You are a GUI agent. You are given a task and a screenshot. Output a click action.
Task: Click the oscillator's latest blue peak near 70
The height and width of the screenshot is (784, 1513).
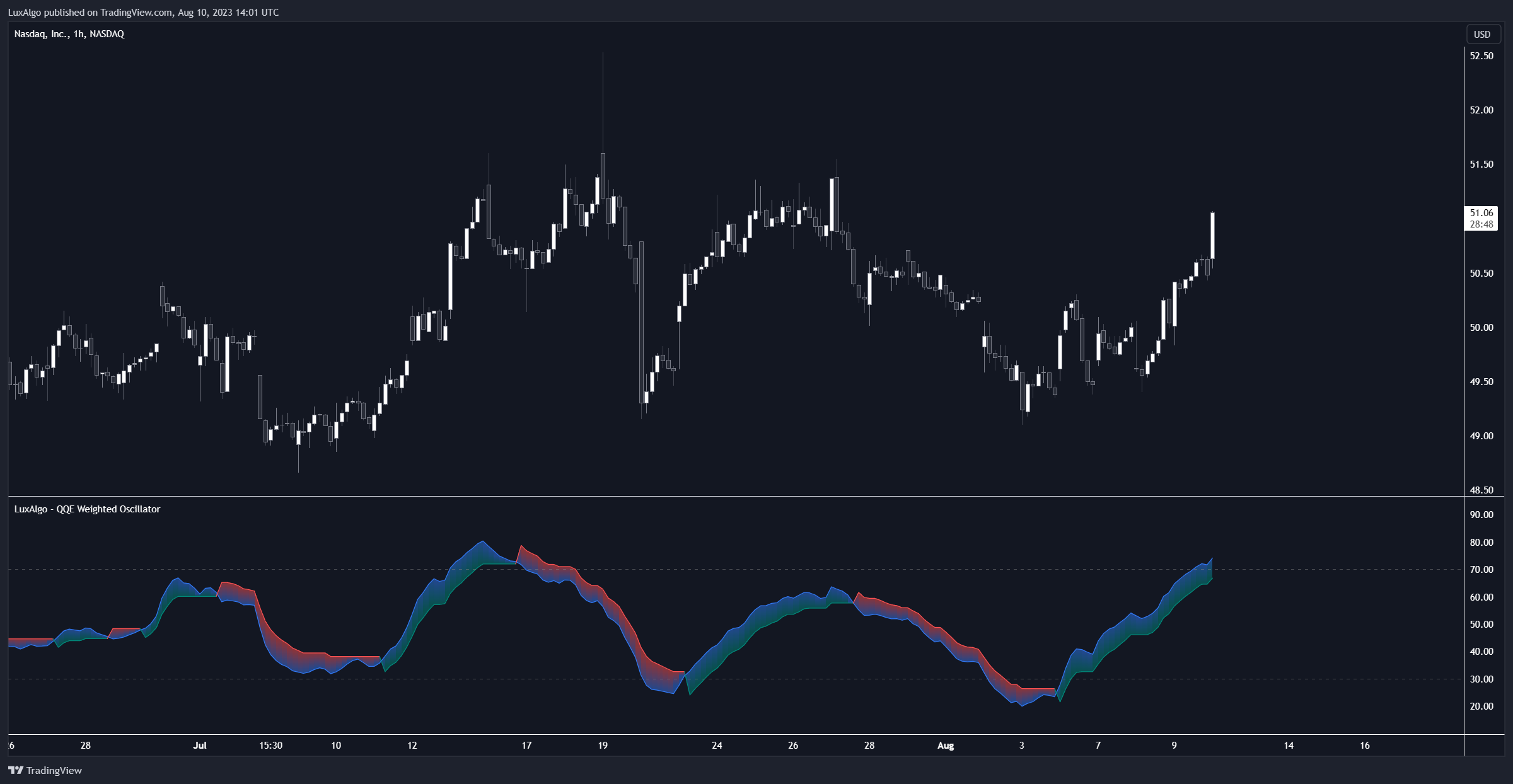tap(1211, 560)
